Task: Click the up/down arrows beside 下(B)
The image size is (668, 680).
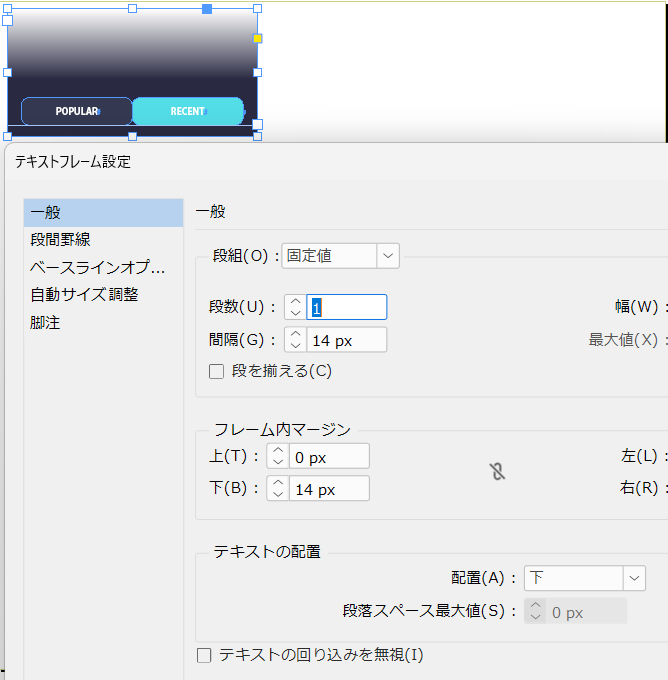Action: pos(277,488)
